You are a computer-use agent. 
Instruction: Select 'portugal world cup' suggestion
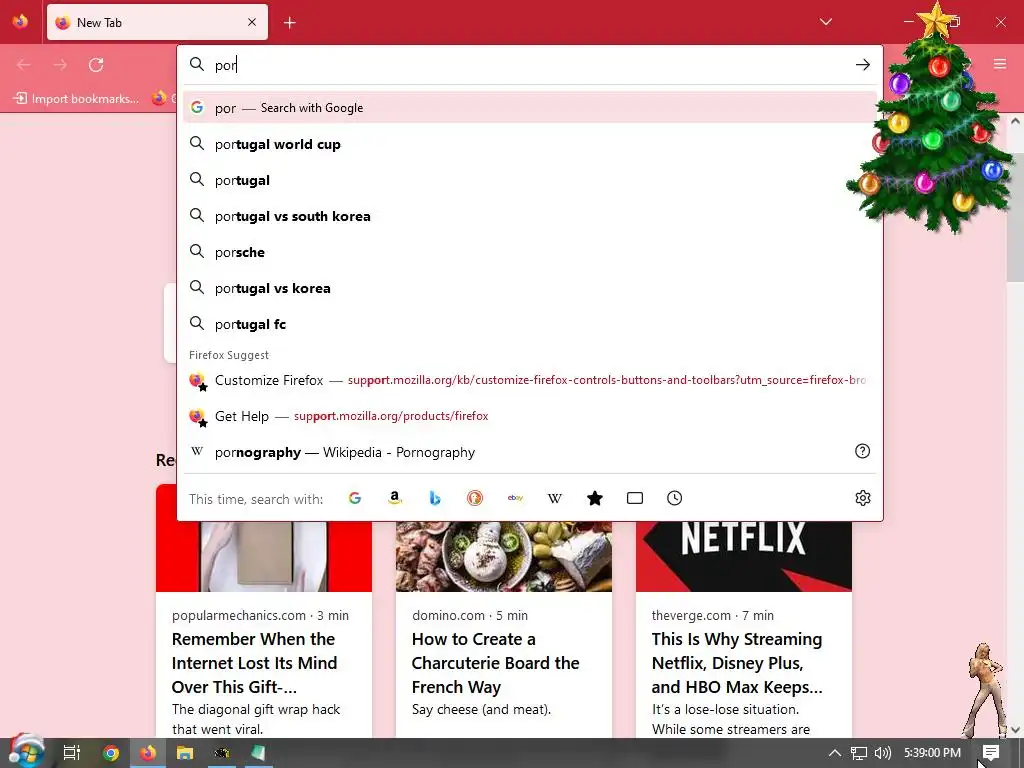[x=530, y=144]
